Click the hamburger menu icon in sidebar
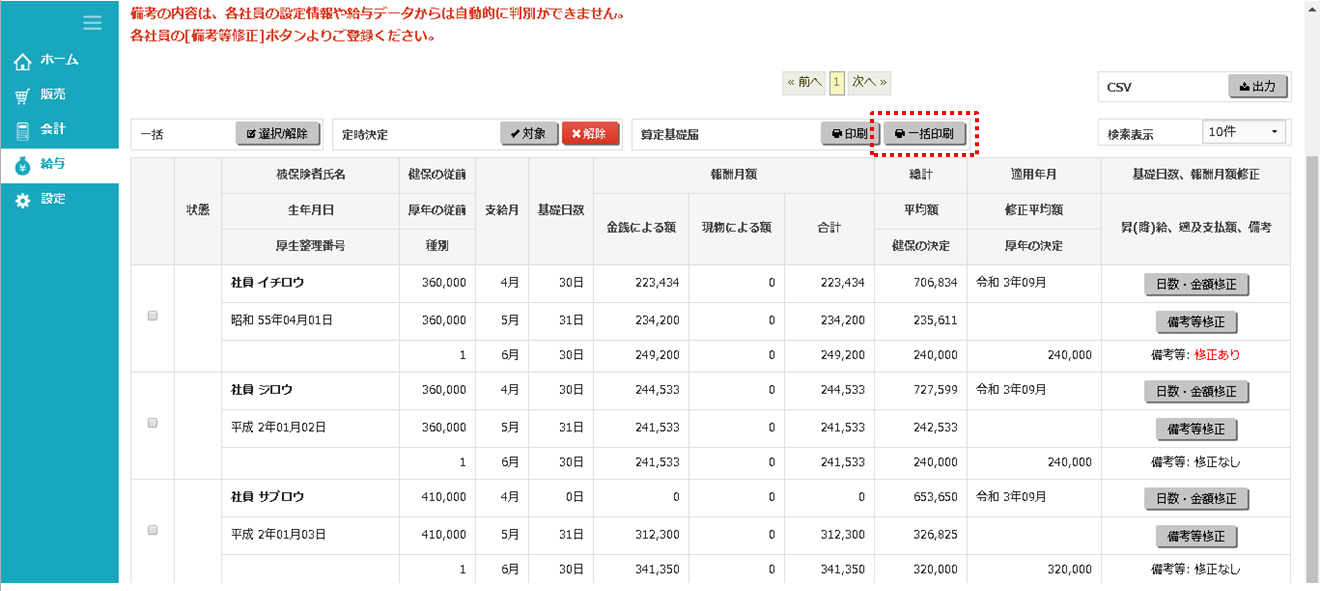The image size is (1324, 591). [92, 23]
